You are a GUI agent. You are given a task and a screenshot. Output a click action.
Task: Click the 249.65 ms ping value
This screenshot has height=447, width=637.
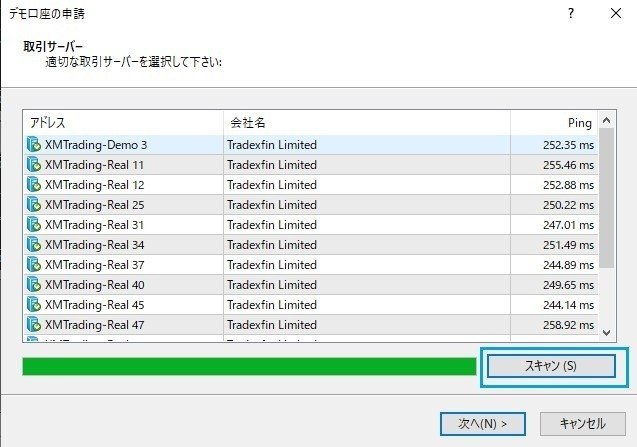click(x=568, y=284)
